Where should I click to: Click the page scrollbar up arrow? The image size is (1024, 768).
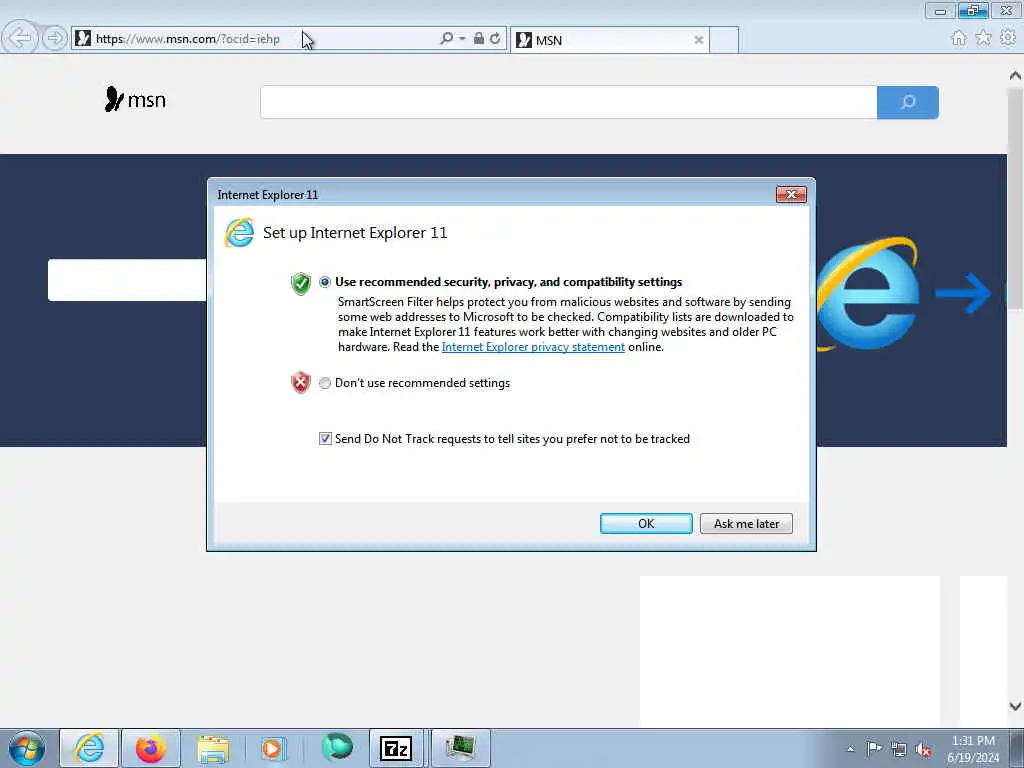(1015, 76)
